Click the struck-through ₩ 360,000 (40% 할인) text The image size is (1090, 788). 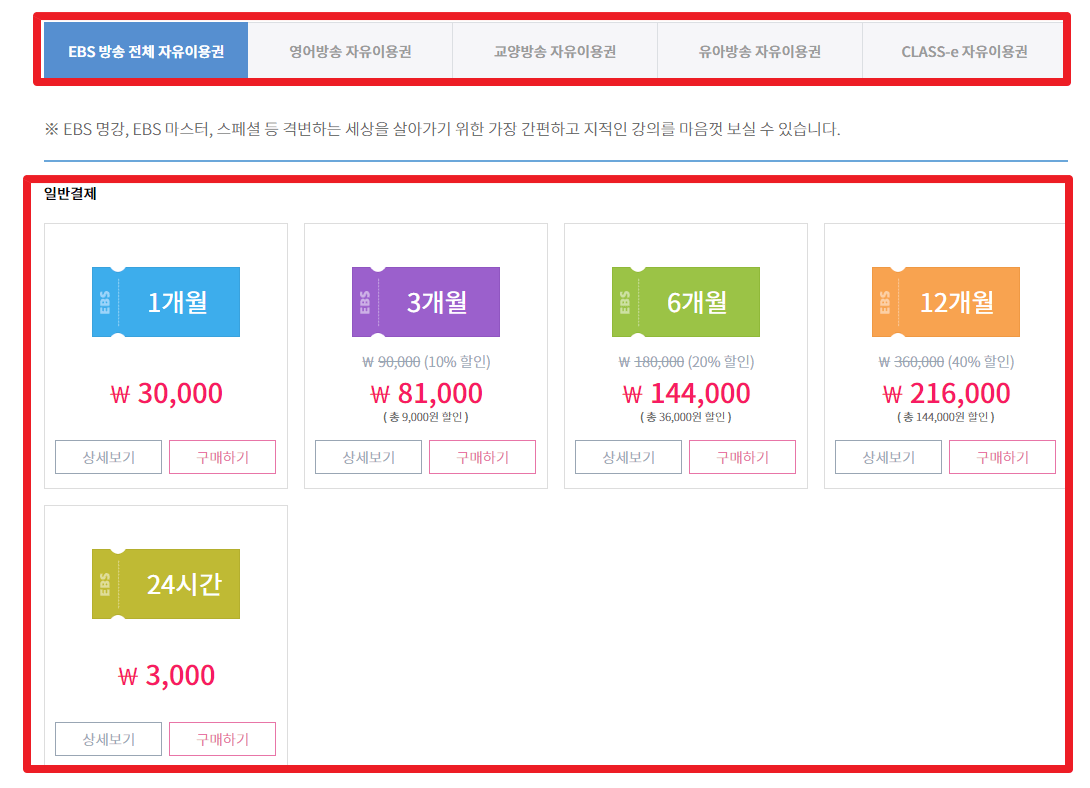click(946, 362)
